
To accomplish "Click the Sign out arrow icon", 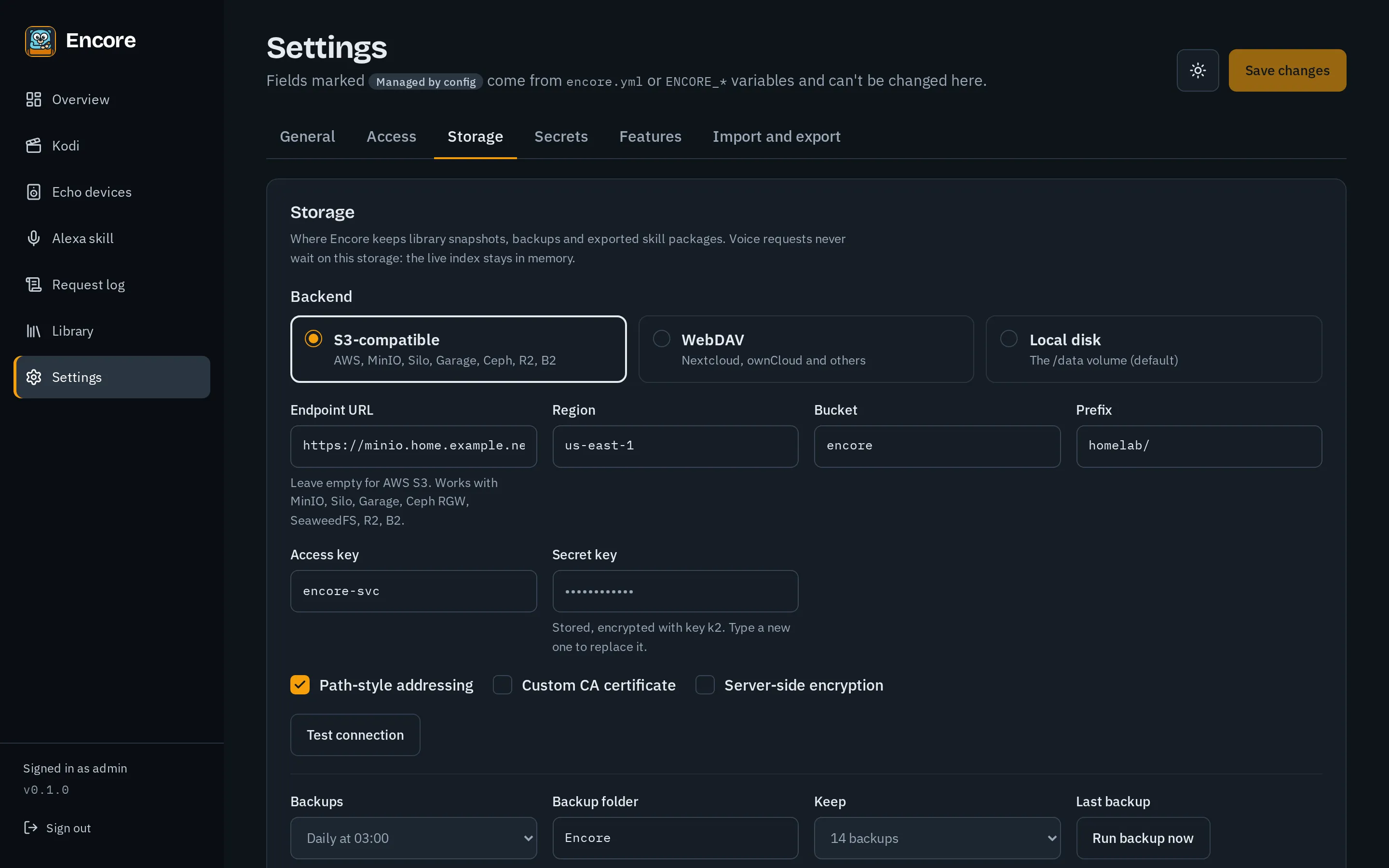I will point(30,827).
